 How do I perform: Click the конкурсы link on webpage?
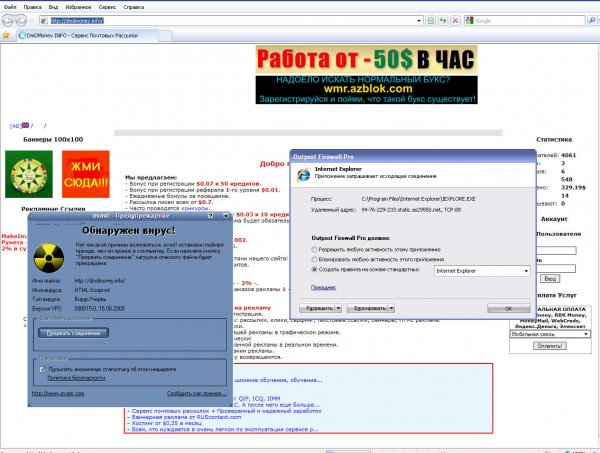(194, 208)
